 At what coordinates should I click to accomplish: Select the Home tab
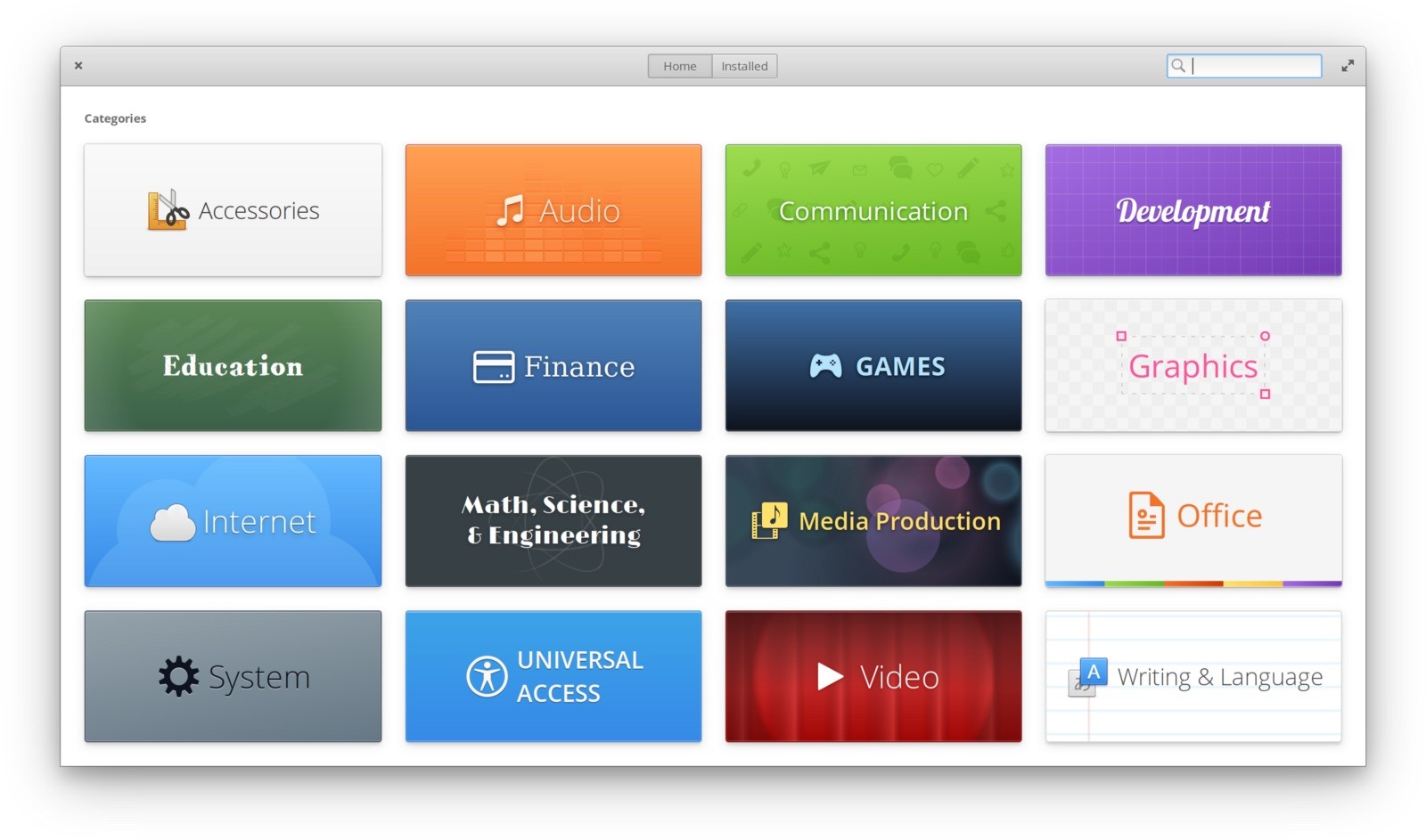[679, 66]
